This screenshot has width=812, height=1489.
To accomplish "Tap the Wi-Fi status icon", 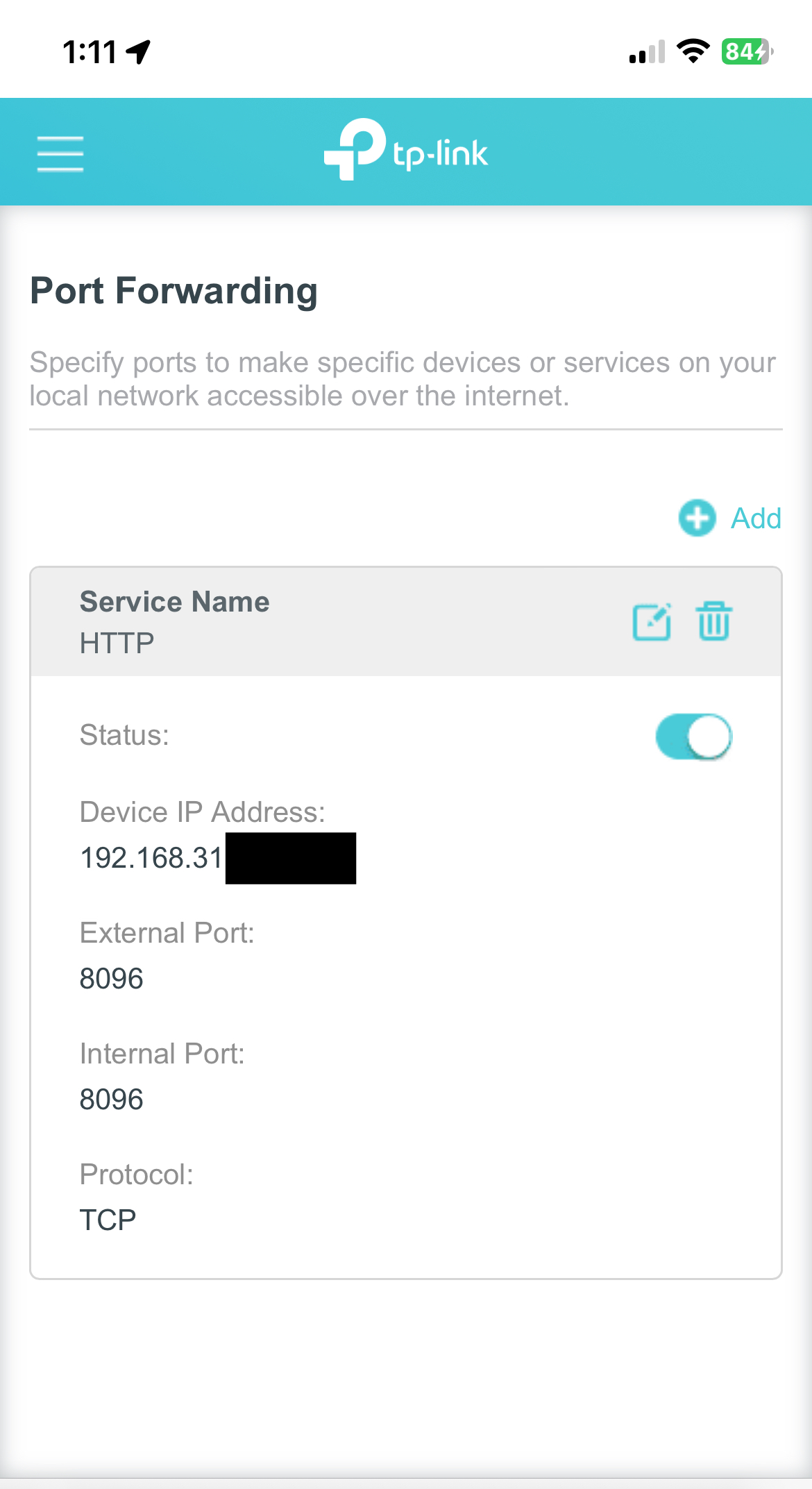I will [x=693, y=51].
